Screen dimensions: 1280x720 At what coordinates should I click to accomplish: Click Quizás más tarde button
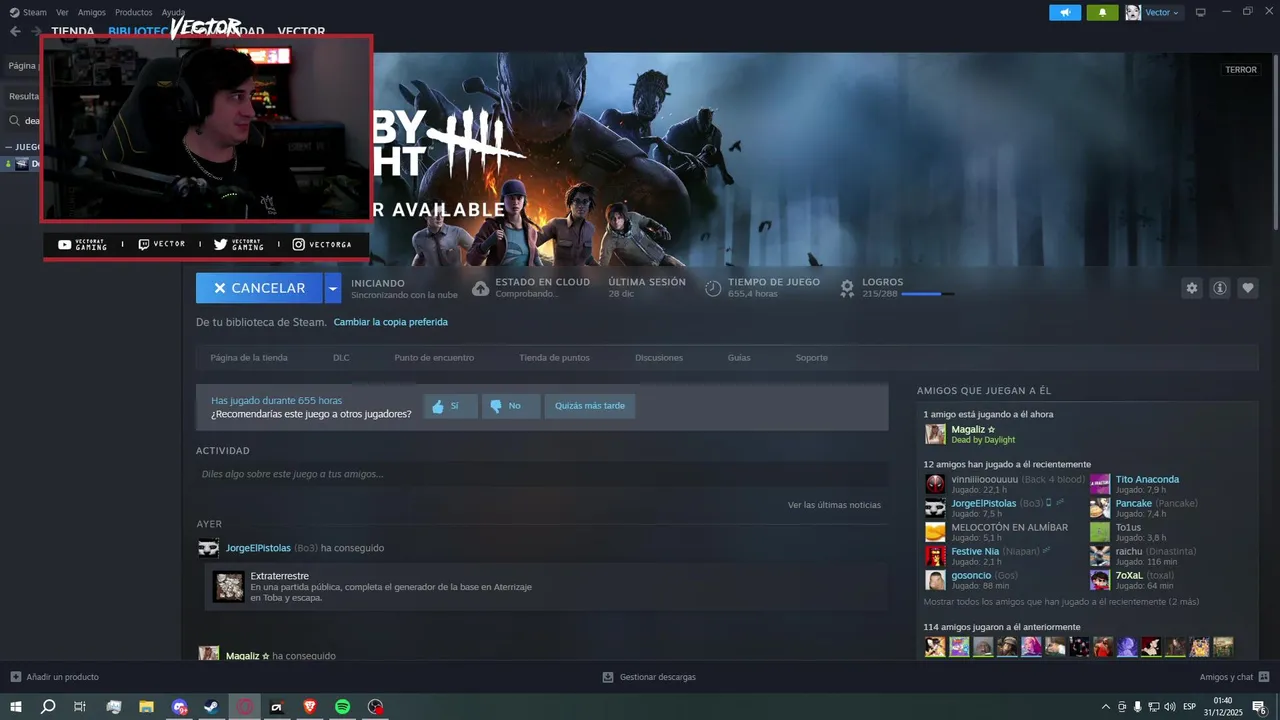590,406
